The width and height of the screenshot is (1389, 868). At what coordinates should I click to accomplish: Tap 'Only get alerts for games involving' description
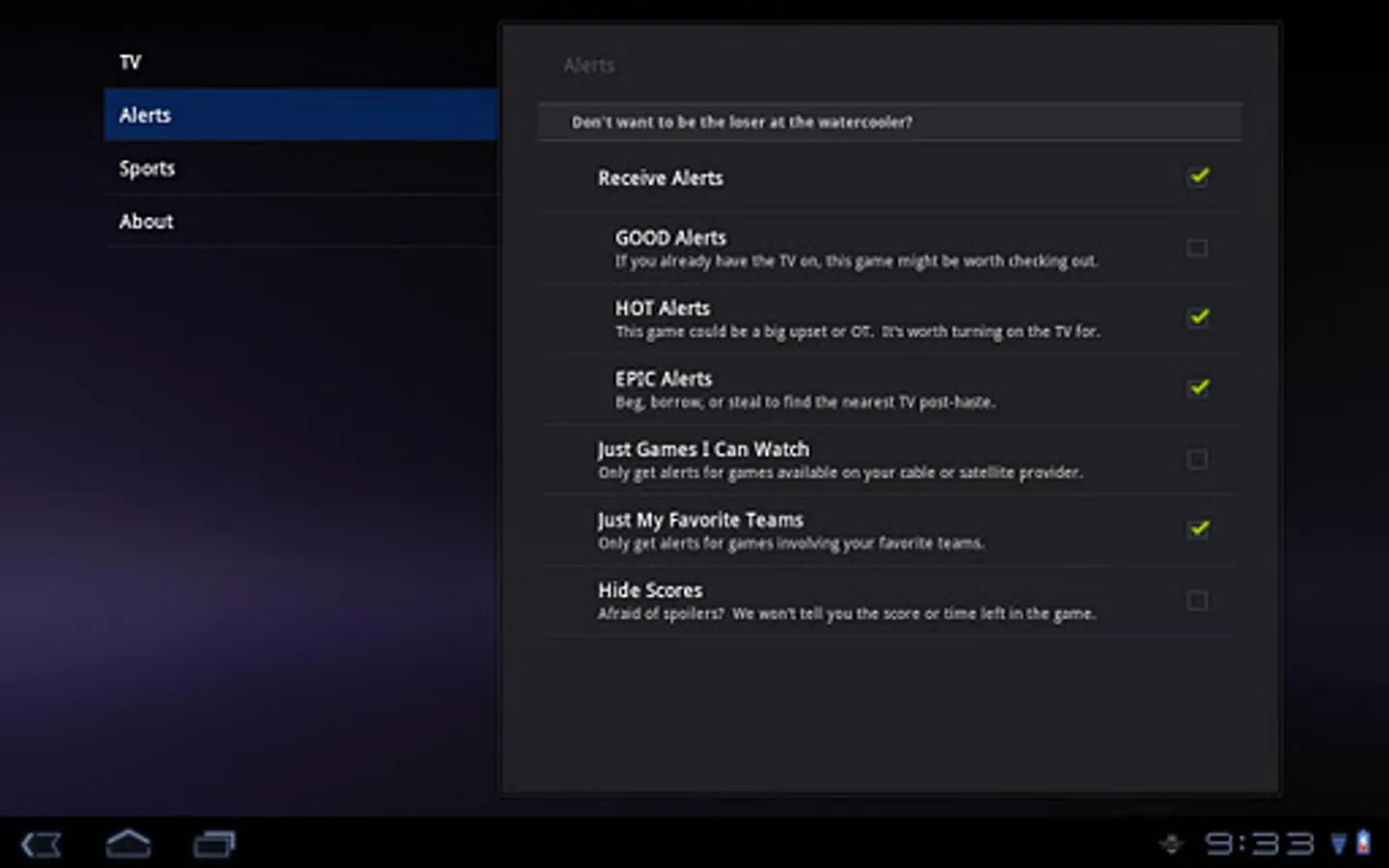coord(791,543)
